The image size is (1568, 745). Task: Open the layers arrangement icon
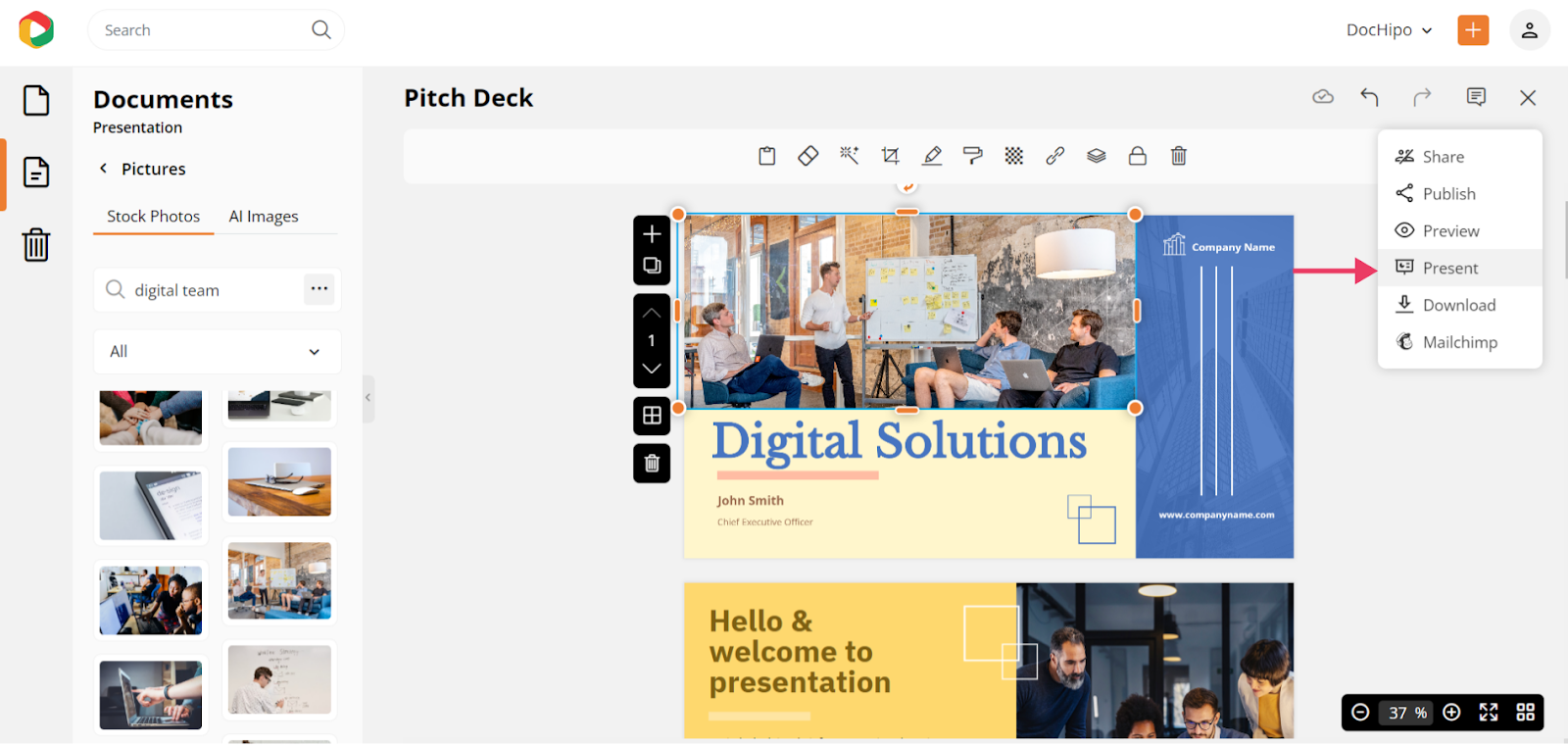click(x=1096, y=156)
